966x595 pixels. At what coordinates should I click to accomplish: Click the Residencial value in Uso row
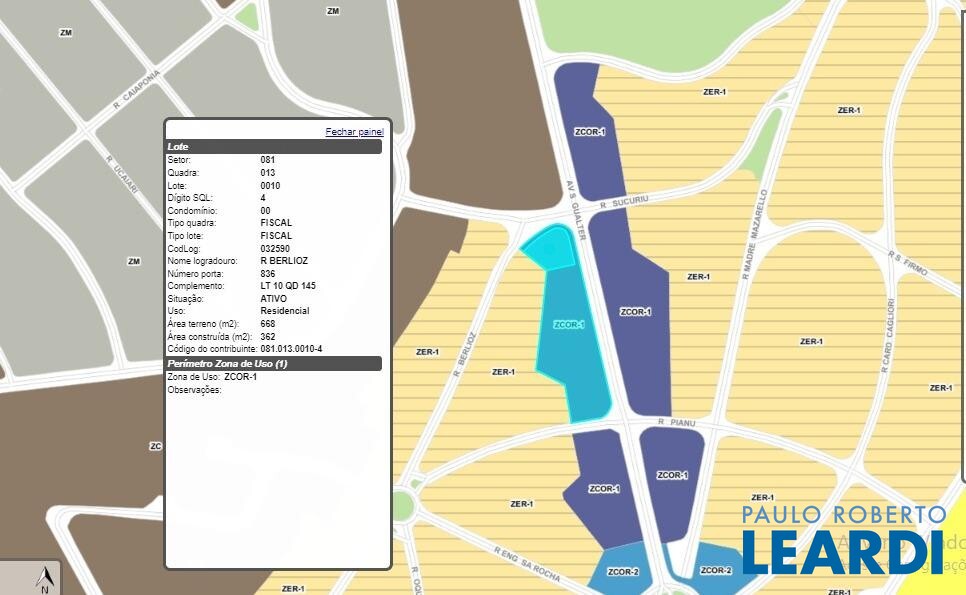tap(284, 311)
